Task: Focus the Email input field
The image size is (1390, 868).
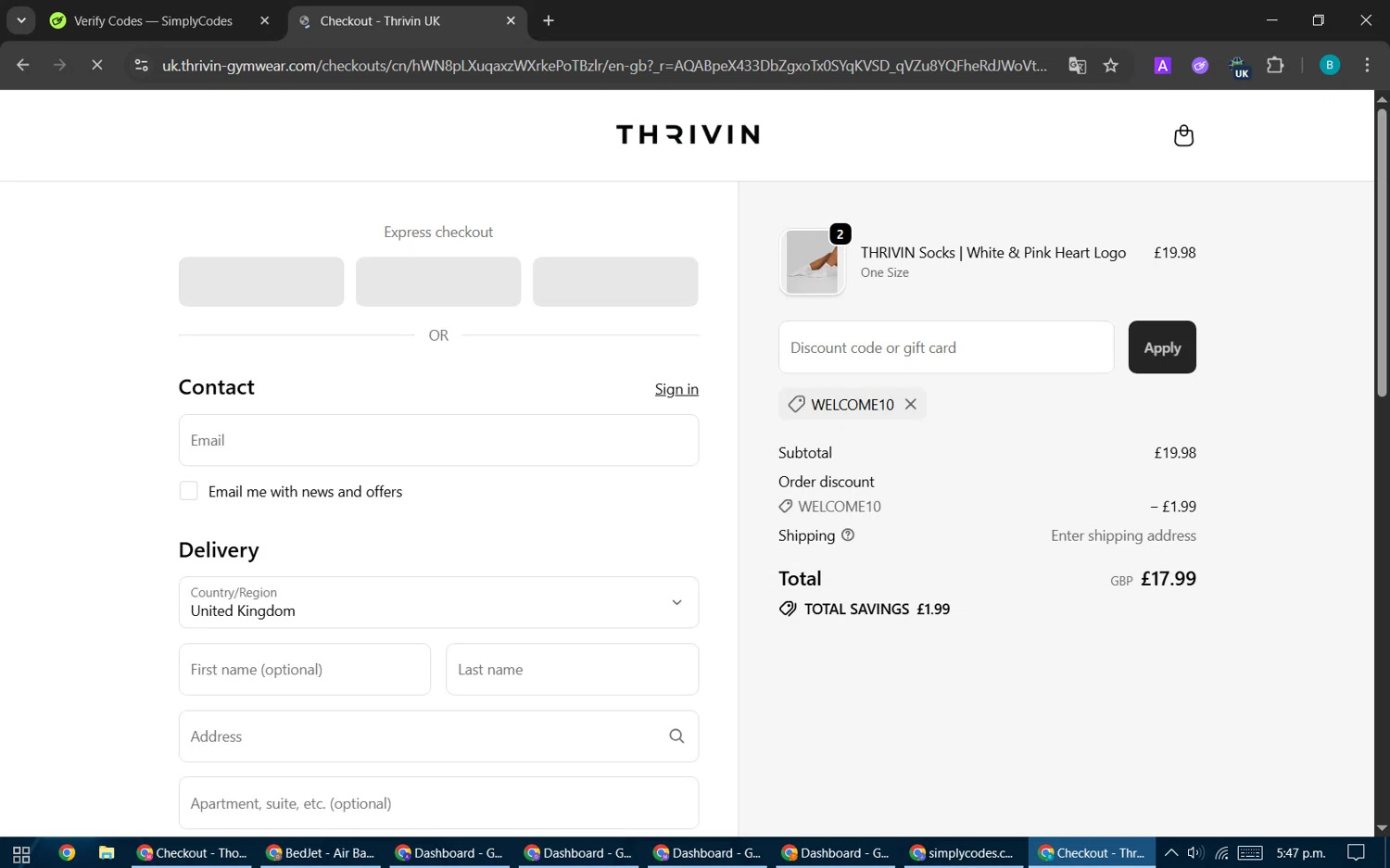Action: click(x=438, y=440)
